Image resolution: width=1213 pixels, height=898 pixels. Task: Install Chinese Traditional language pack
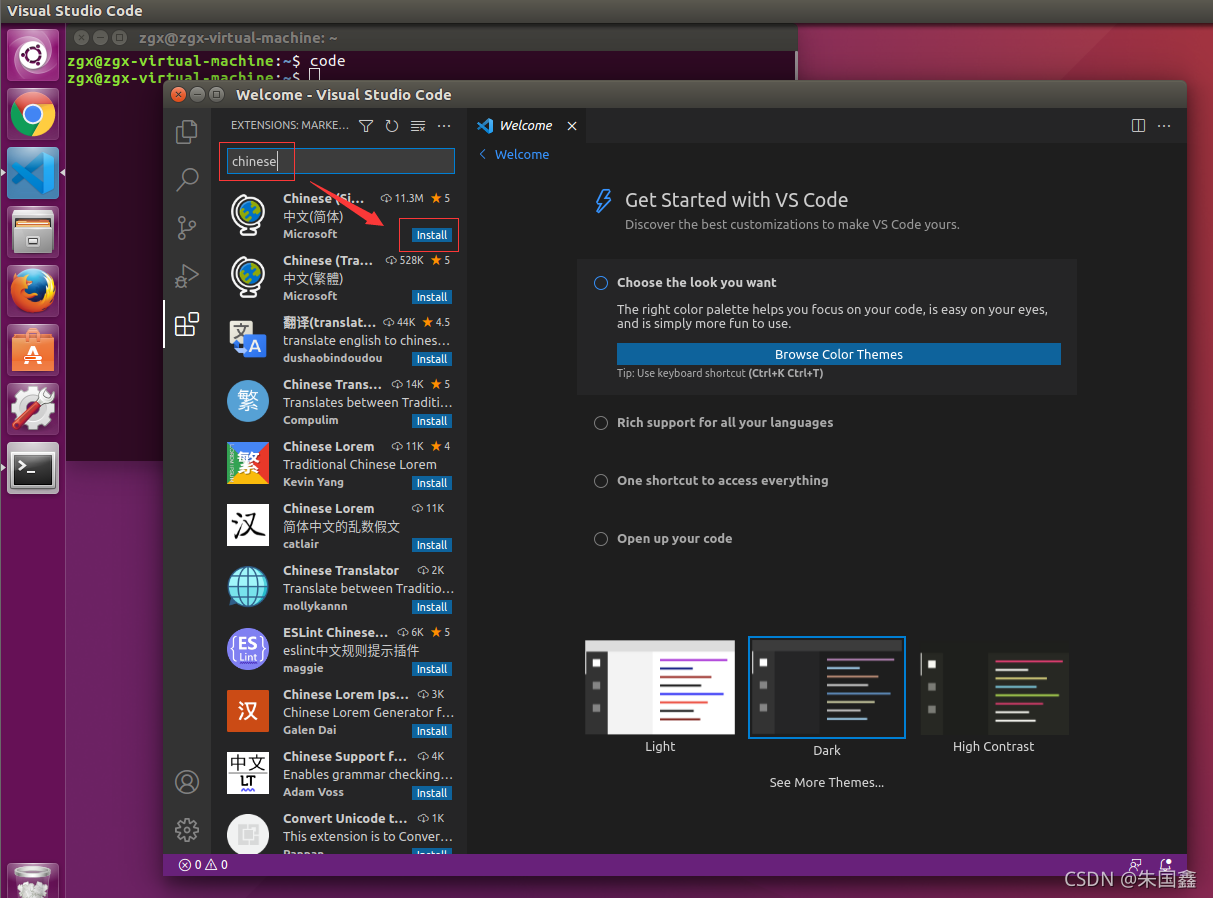(x=432, y=297)
